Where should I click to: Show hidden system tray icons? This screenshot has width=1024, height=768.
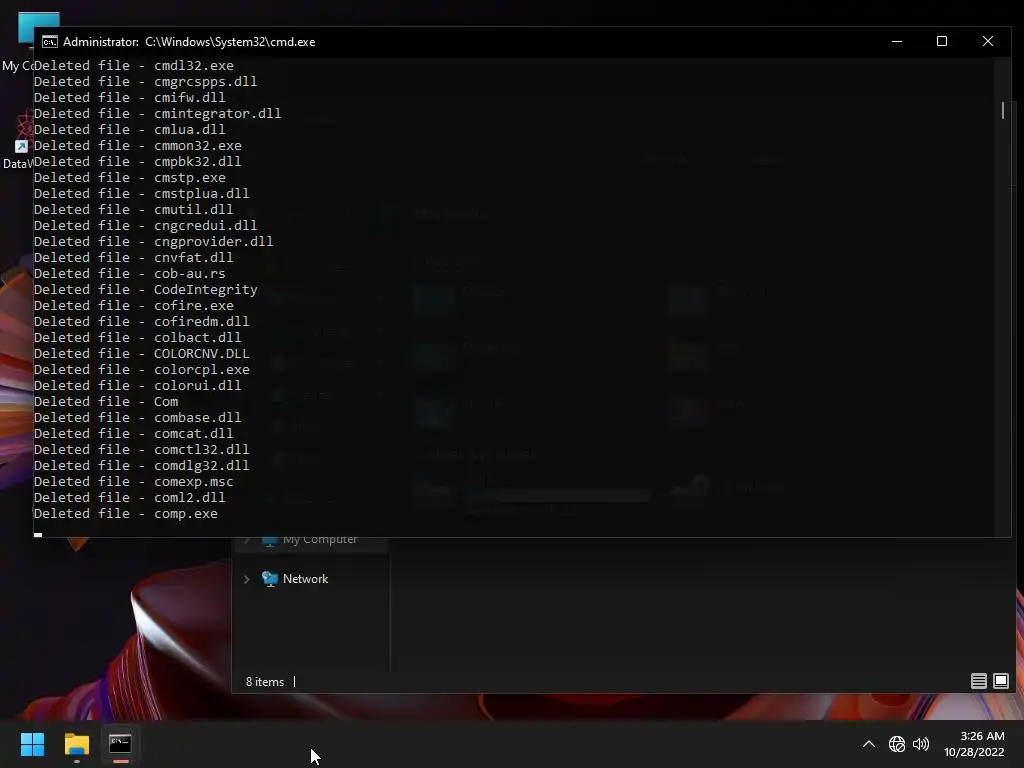pos(869,744)
